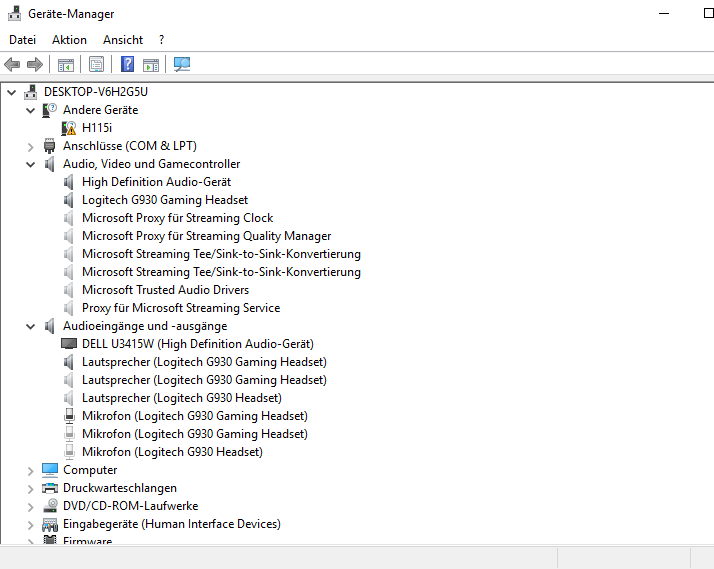Click the Back arrow toolbar icon
The image size is (714, 569).
click(x=12, y=65)
